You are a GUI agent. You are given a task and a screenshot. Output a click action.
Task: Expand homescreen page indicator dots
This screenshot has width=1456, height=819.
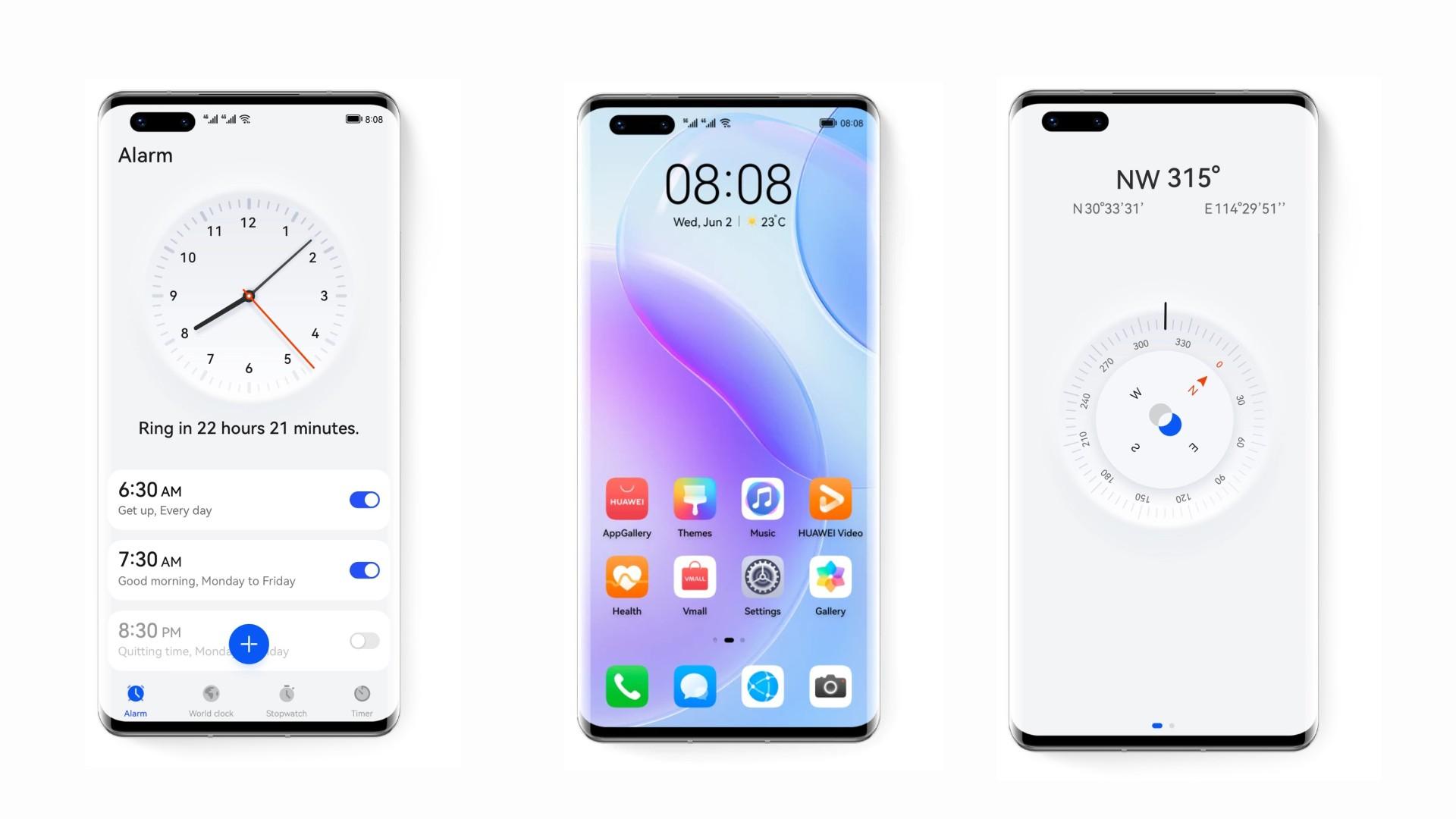click(728, 640)
